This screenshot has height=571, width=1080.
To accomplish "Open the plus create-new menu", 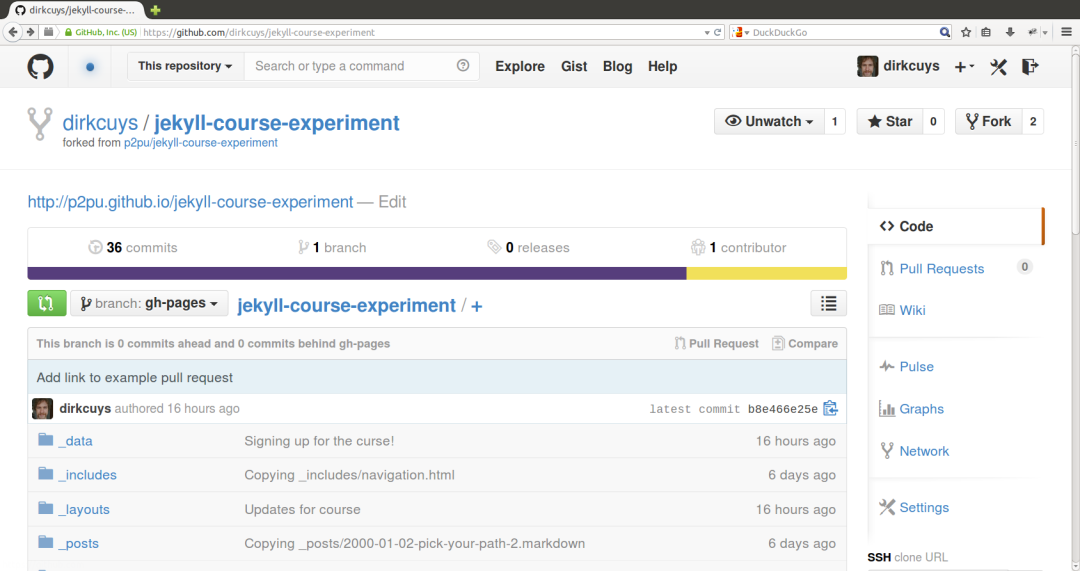I will [964, 67].
